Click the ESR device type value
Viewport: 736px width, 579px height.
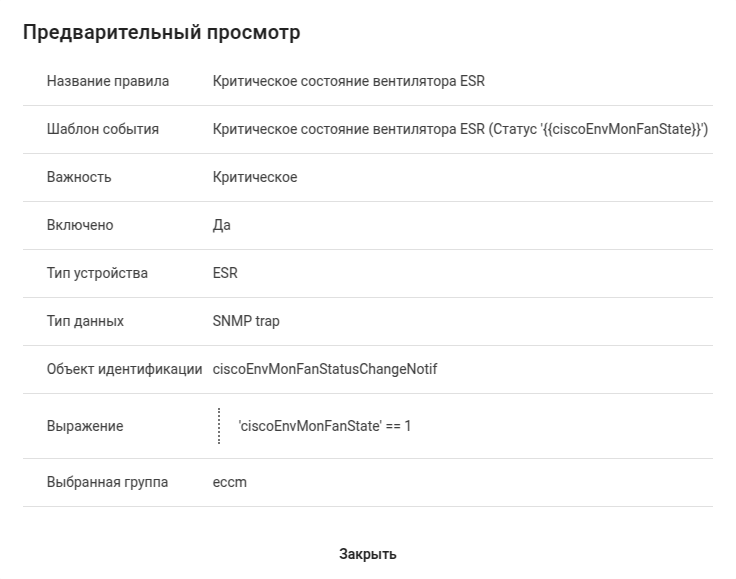coord(225,273)
